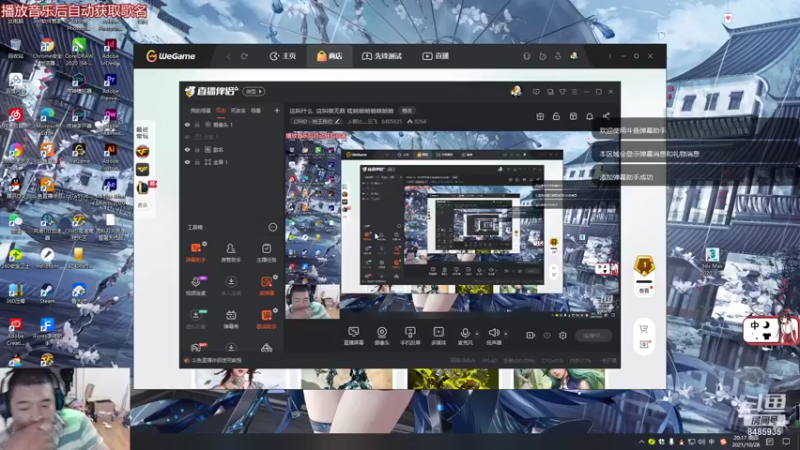Mute the 麦克风 microphone
Viewport: 800px width, 450px height.
(x=465, y=336)
